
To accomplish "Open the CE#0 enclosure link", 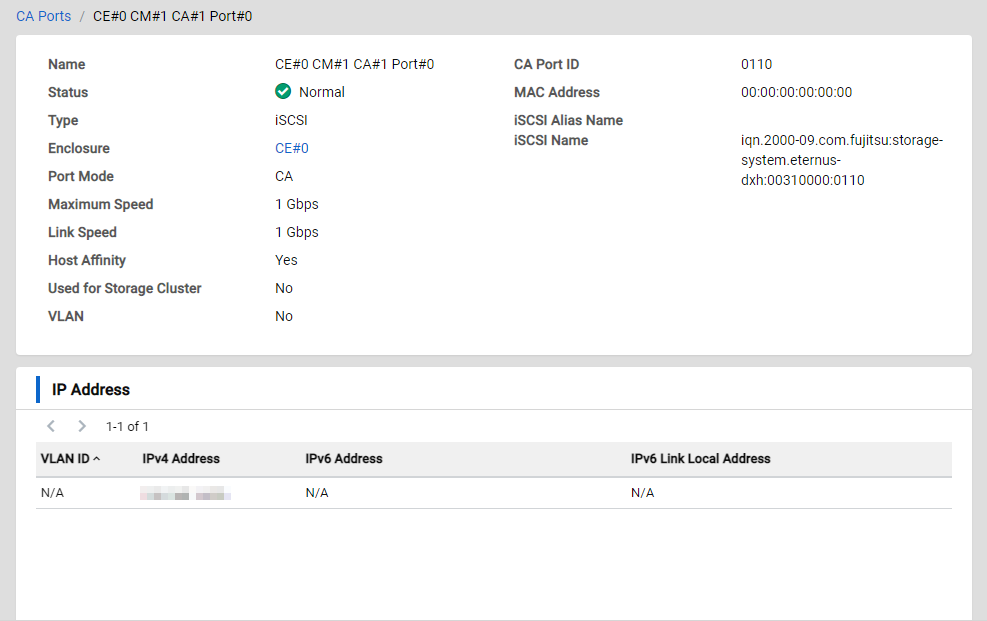I will [x=291, y=148].
